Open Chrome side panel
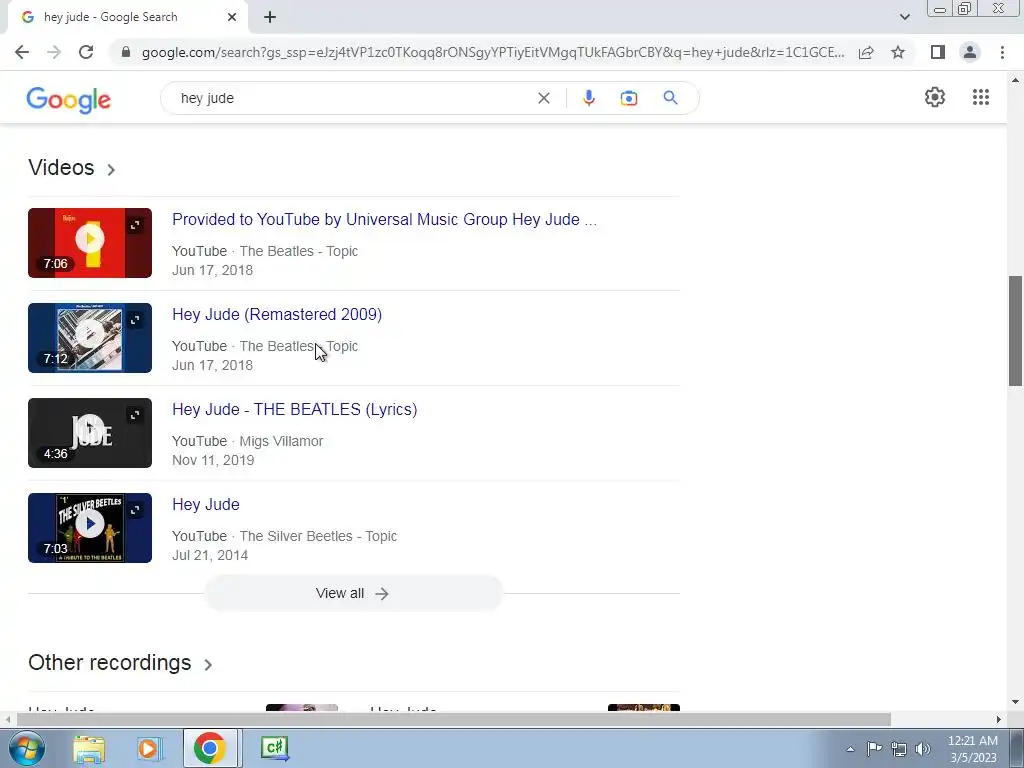The image size is (1024, 768). (938, 52)
